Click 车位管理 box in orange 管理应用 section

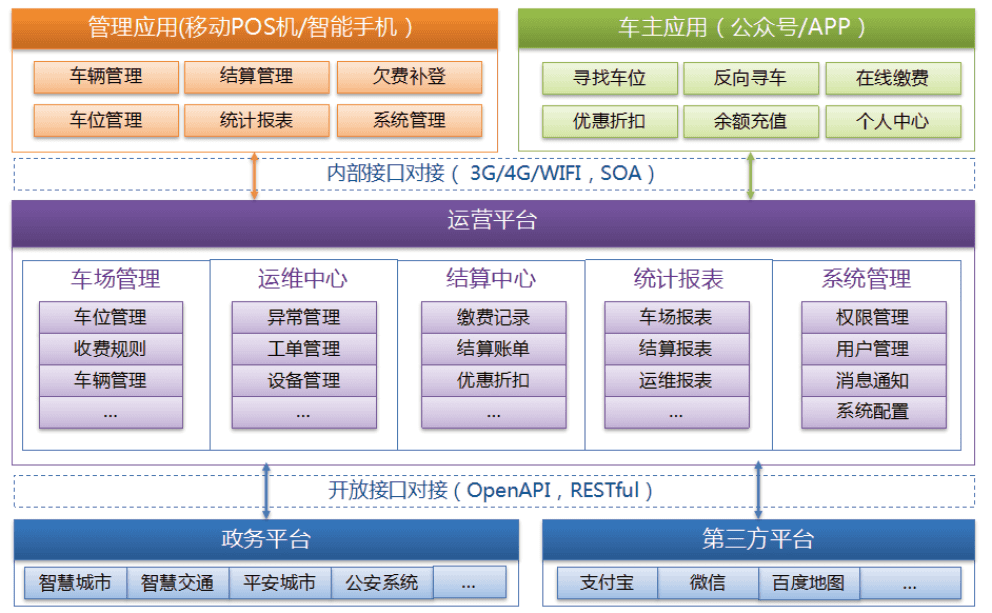click(x=106, y=120)
